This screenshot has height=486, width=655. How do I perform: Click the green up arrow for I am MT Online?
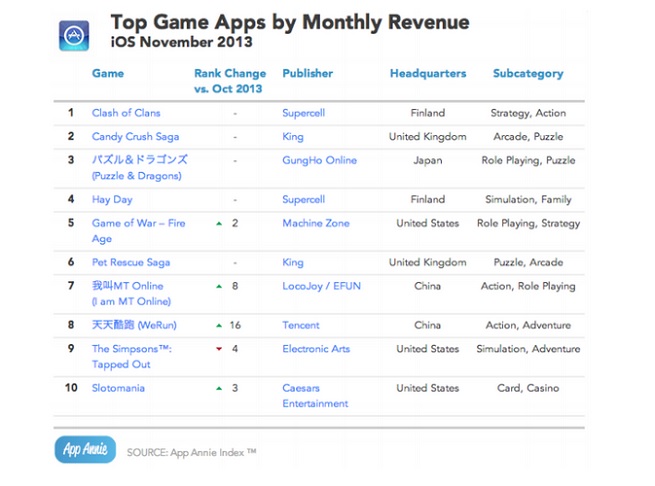[x=219, y=286]
